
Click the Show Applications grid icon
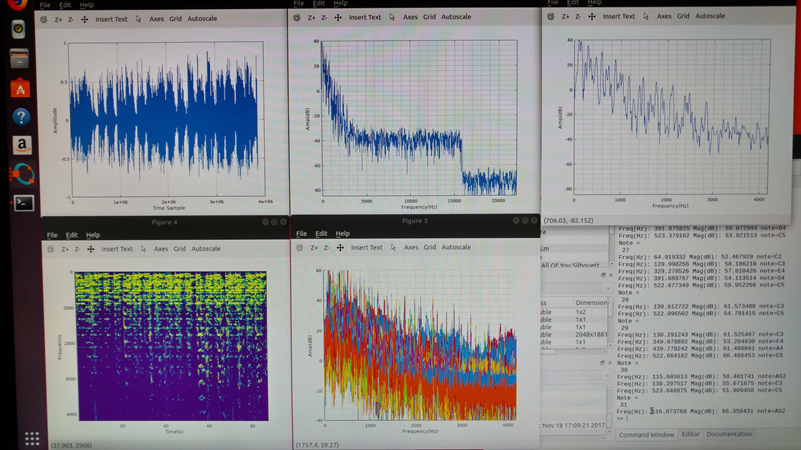click(x=32, y=438)
